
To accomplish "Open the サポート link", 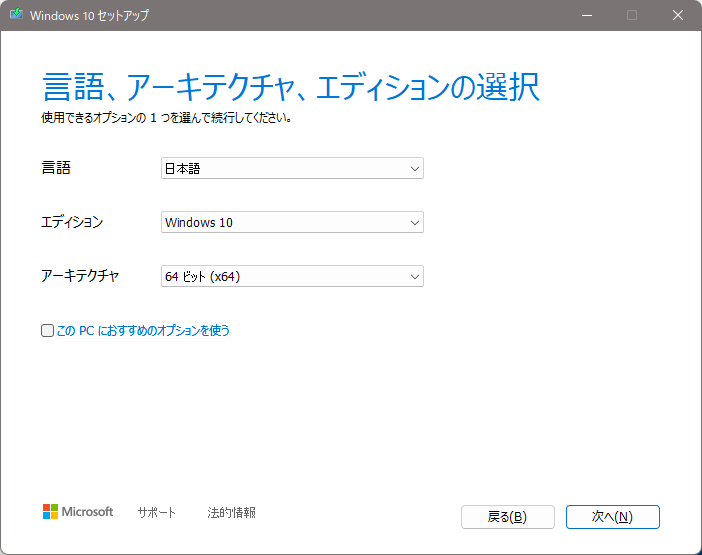I will point(157,512).
